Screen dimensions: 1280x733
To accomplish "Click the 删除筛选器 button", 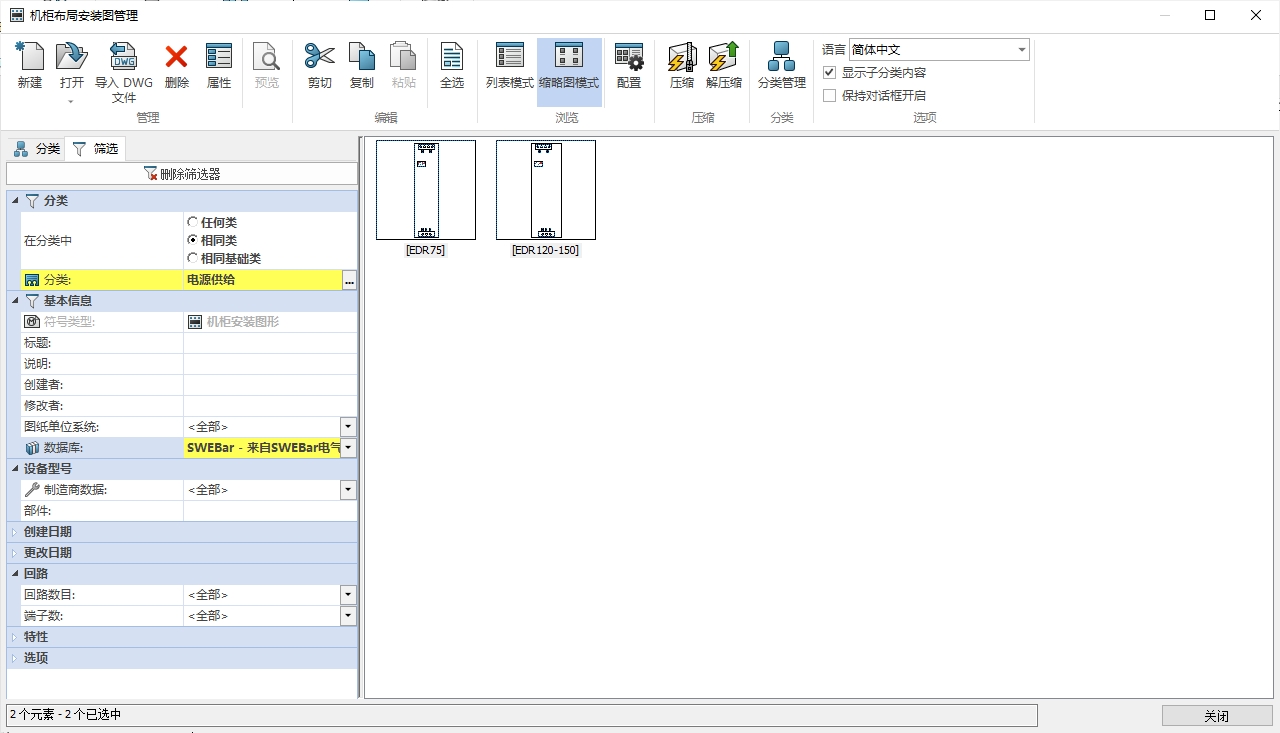I will click(x=182, y=174).
